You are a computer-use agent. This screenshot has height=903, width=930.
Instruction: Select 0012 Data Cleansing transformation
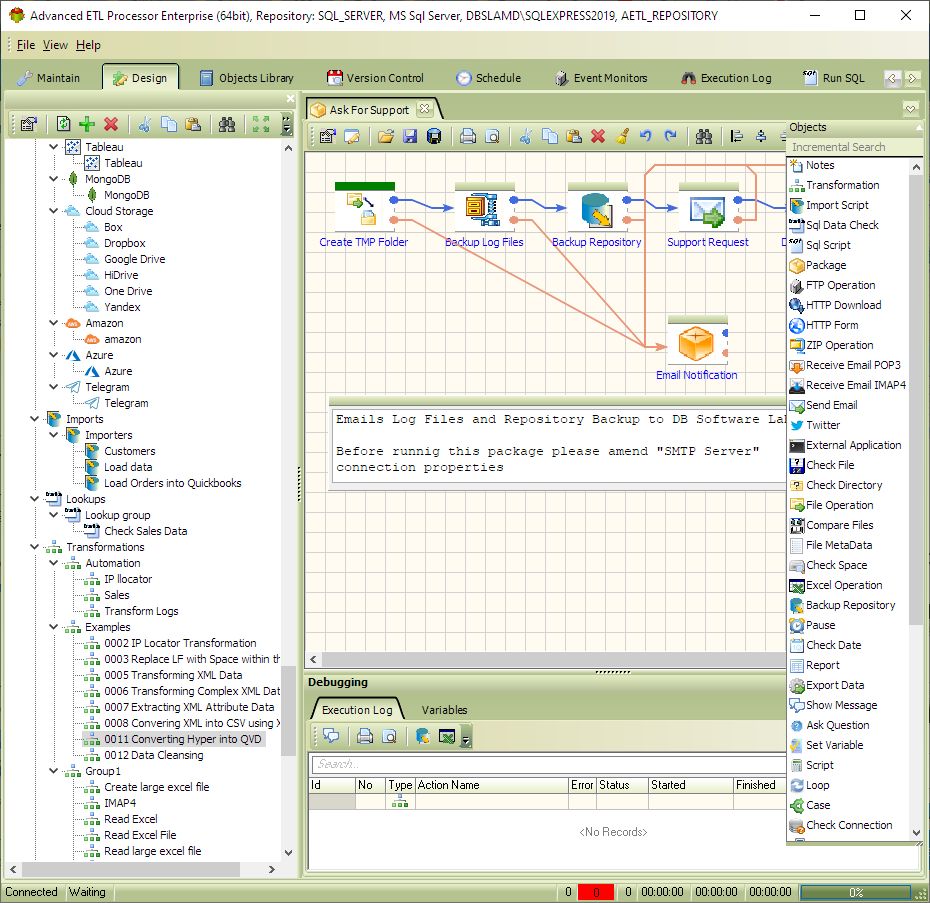154,755
